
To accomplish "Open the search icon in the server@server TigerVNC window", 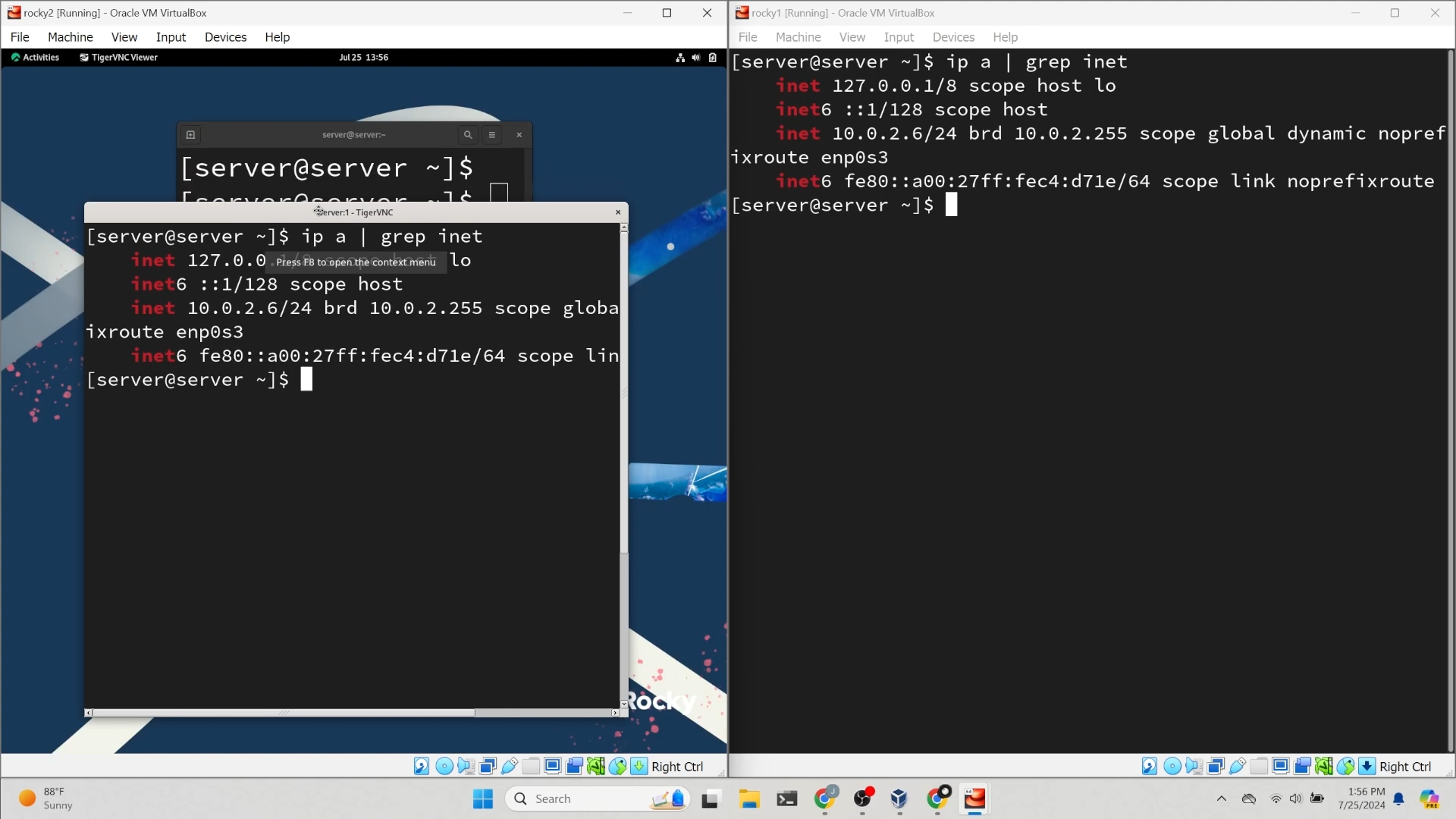I will 468,134.
